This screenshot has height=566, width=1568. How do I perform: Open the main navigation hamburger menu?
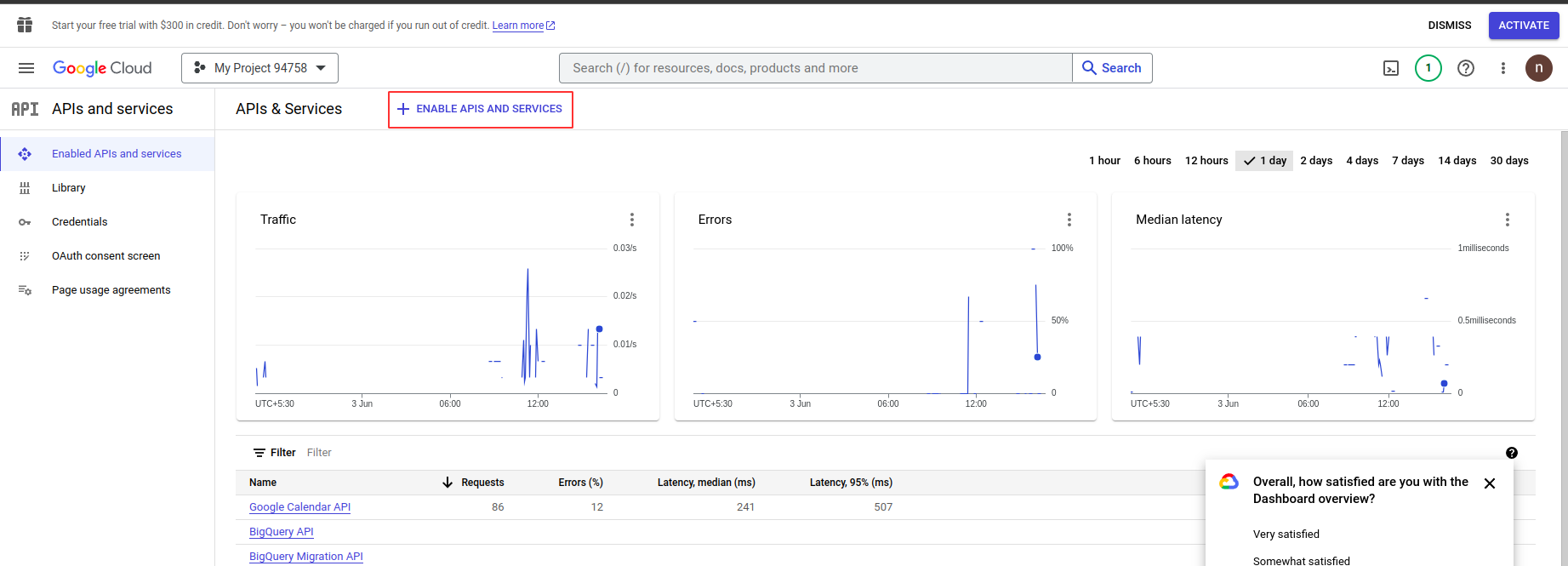click(26, 68)
